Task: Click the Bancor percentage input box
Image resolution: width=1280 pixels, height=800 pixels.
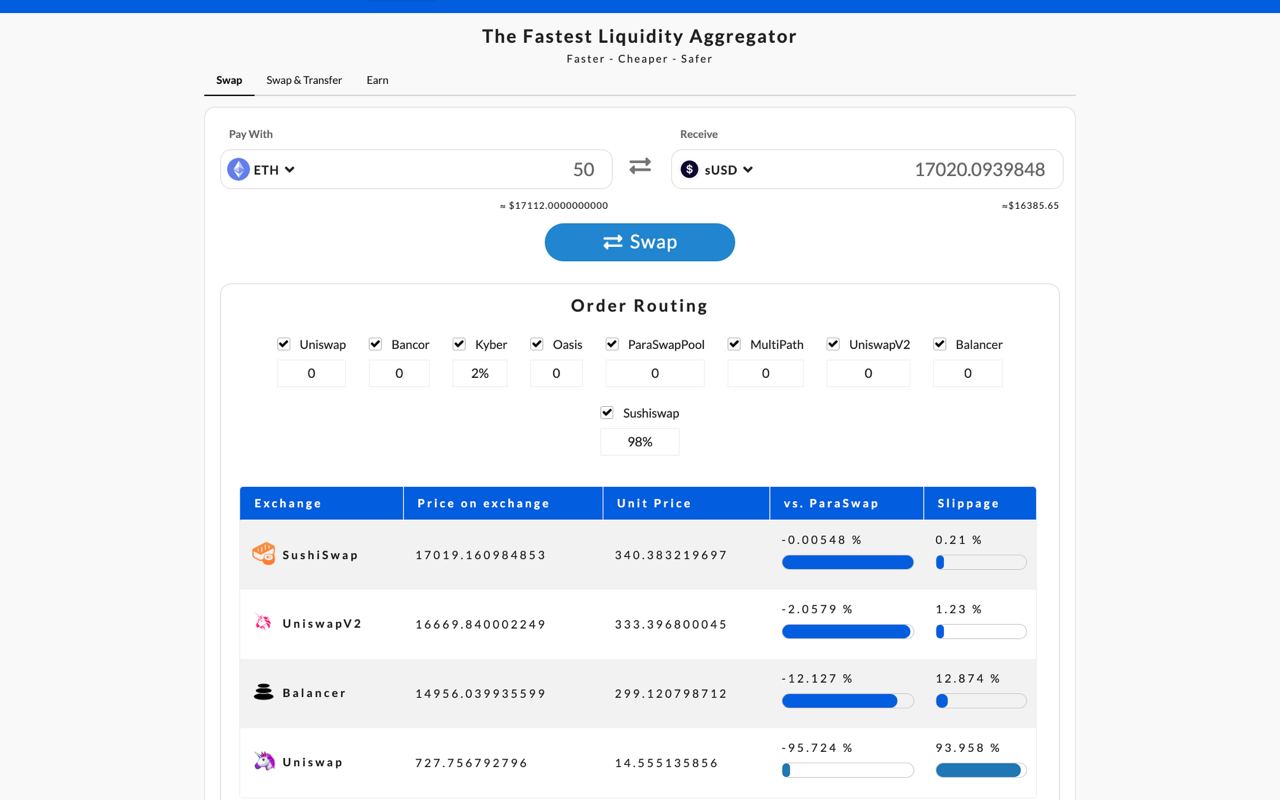Action: point(399,373)
